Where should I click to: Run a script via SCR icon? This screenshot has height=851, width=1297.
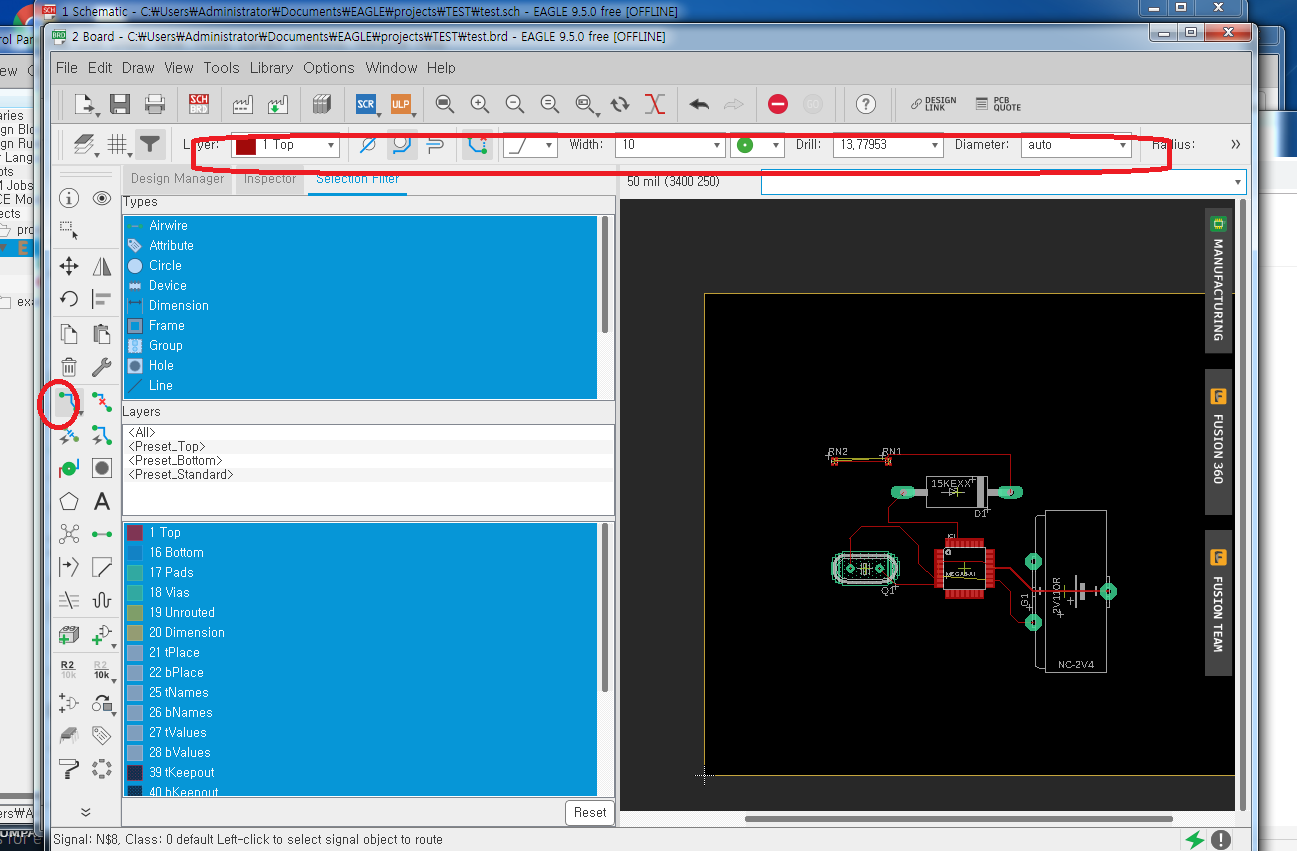point(366,104)
